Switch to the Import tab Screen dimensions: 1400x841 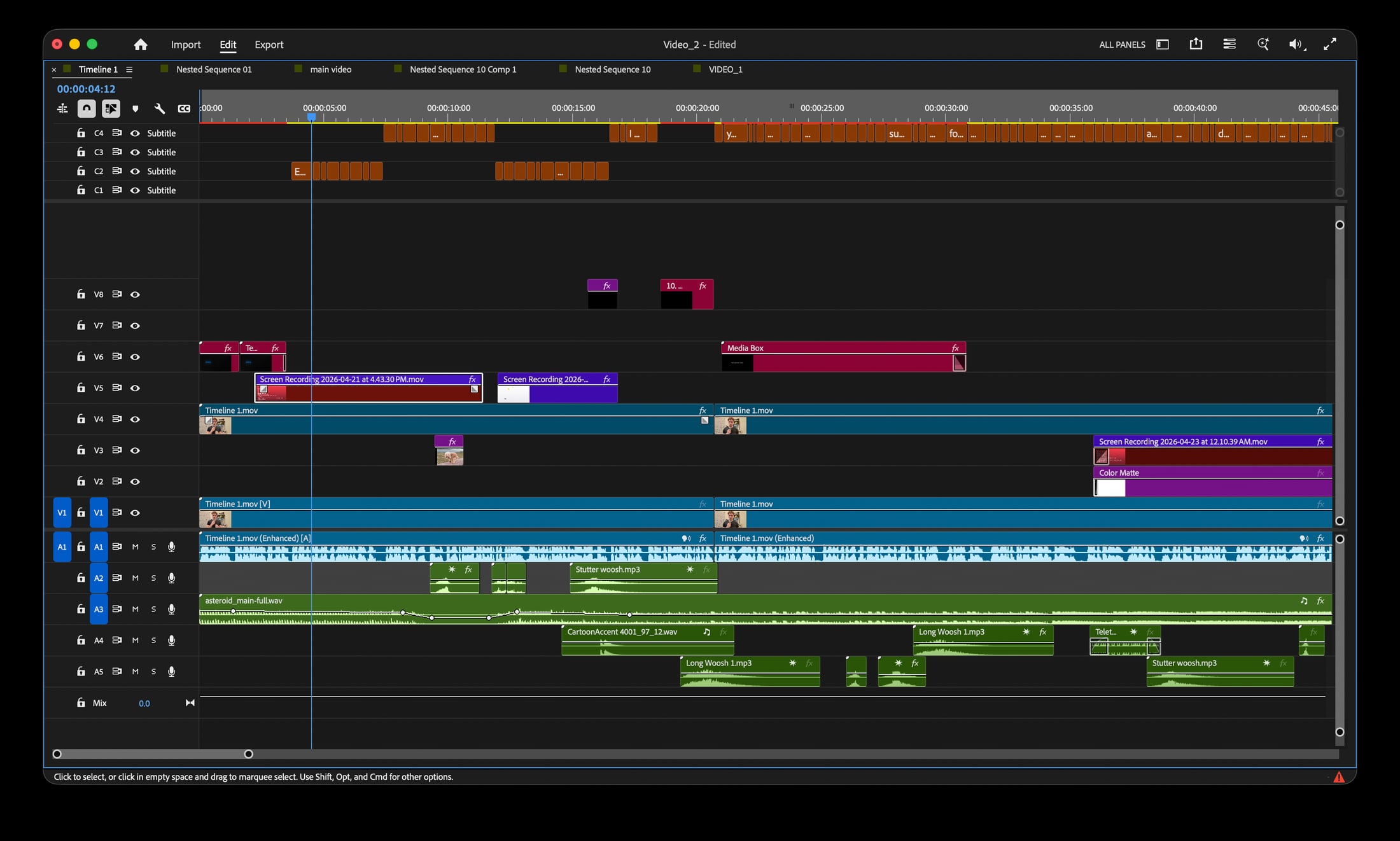pyautogui.click(x=186, y=45)
